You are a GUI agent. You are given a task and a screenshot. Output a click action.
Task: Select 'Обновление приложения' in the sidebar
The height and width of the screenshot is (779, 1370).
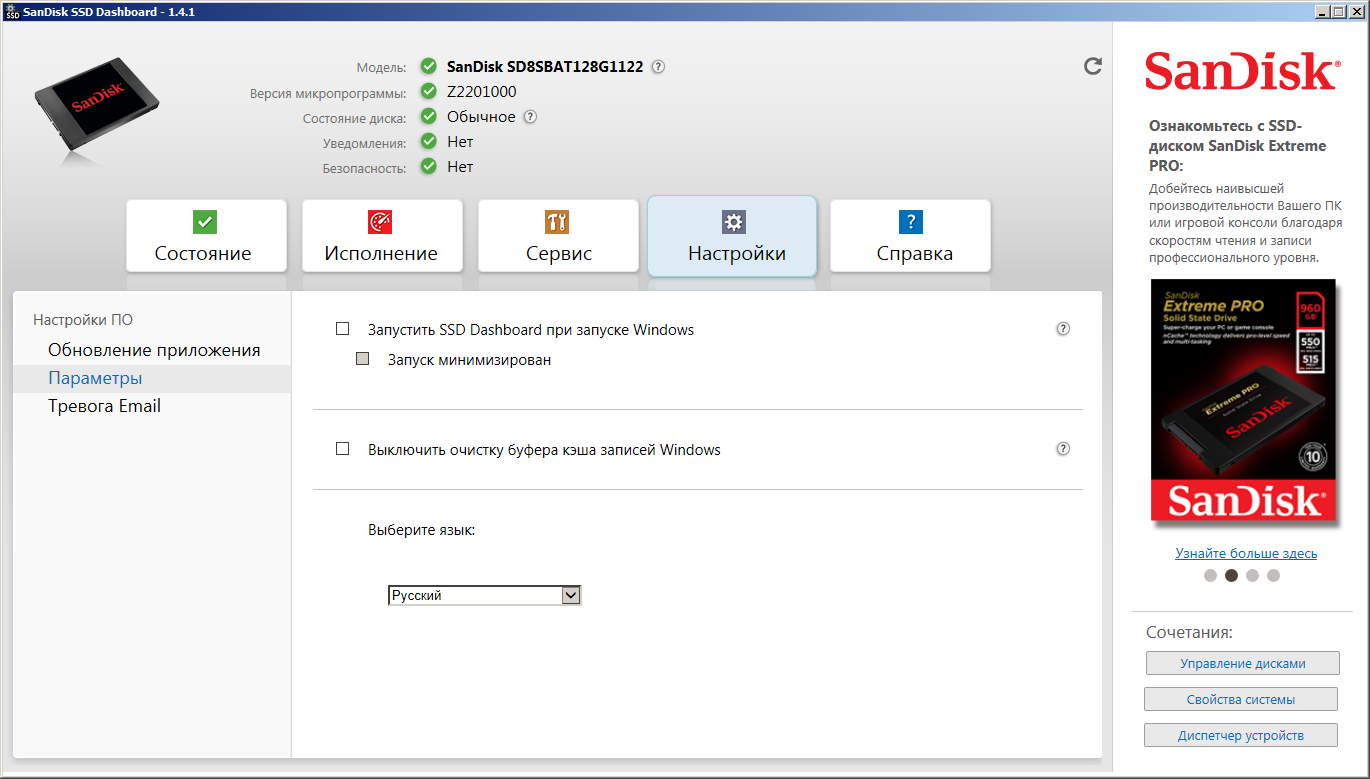tap(154, 350)
